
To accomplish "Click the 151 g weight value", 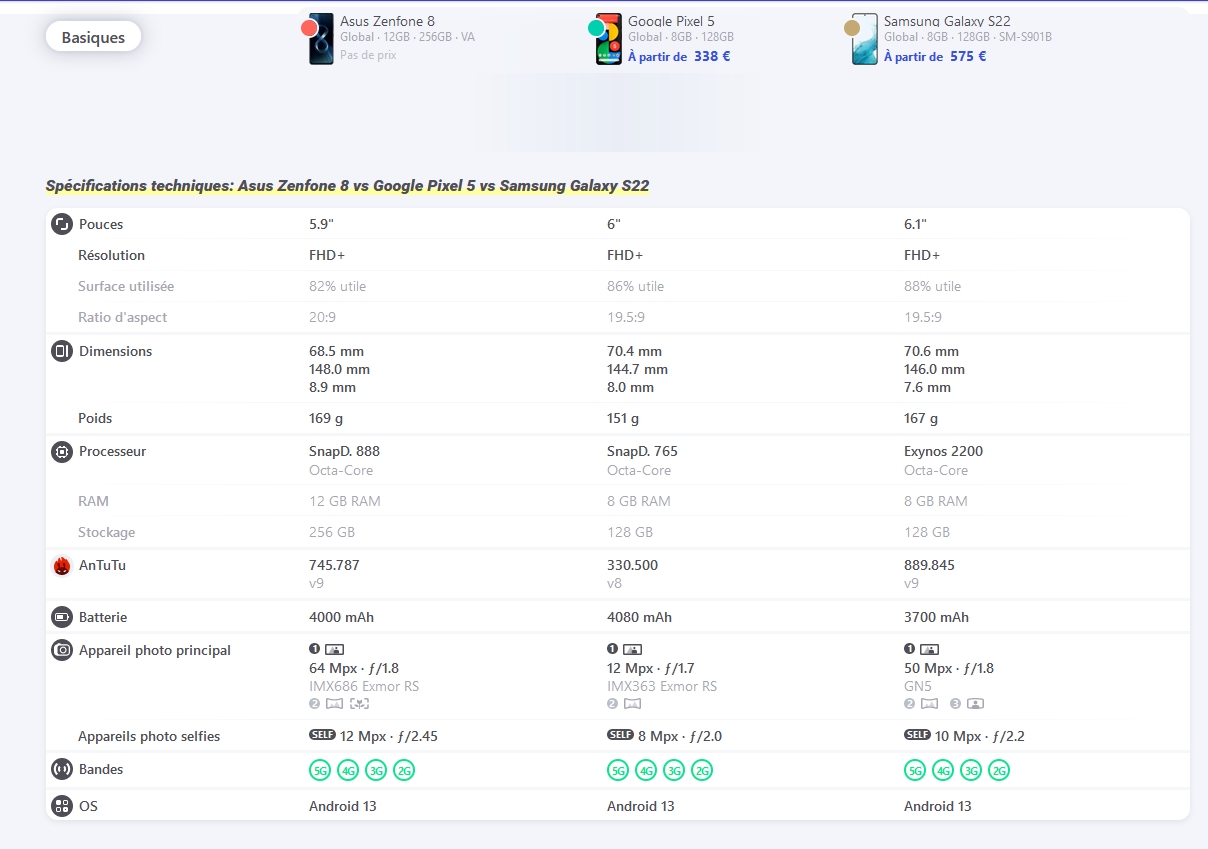I will point(623,418).
